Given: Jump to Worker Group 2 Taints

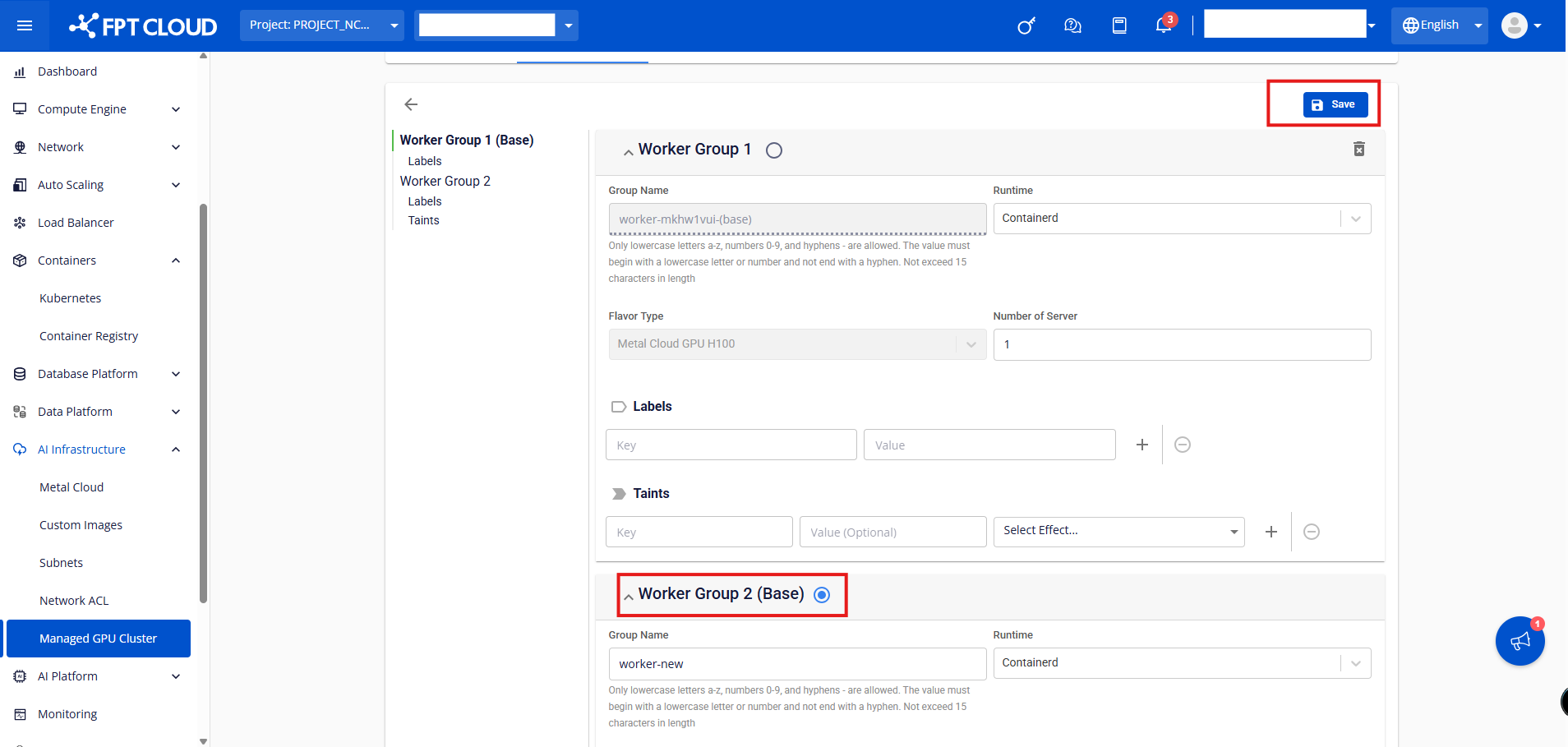Looking at the screenshot, I should (423, 220).
